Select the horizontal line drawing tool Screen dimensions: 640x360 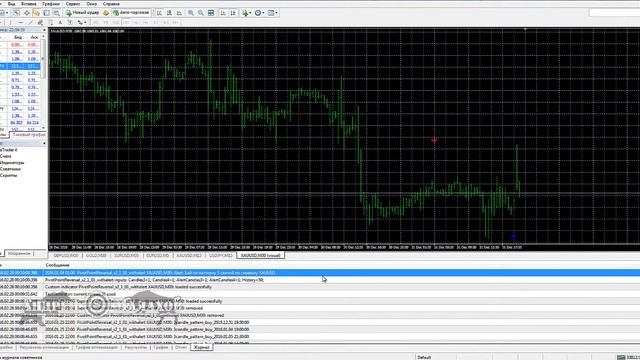point(20,22)
